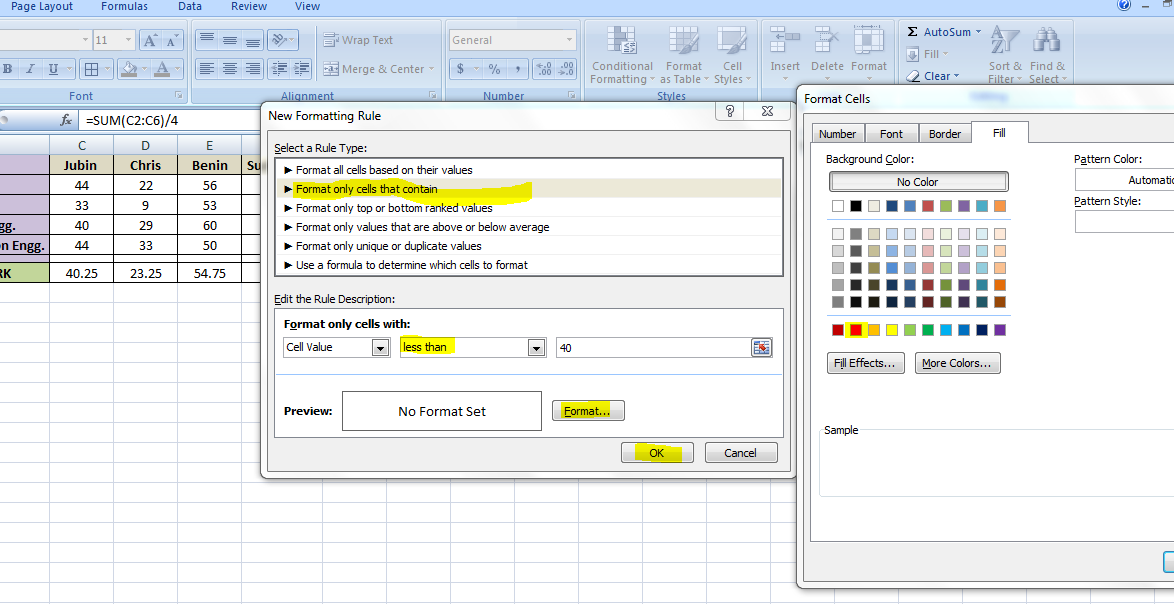Viewport: 1174px width, 604px height.
Task: Select 'Use a formula to determine' rule type
Action: coord(529,265)
